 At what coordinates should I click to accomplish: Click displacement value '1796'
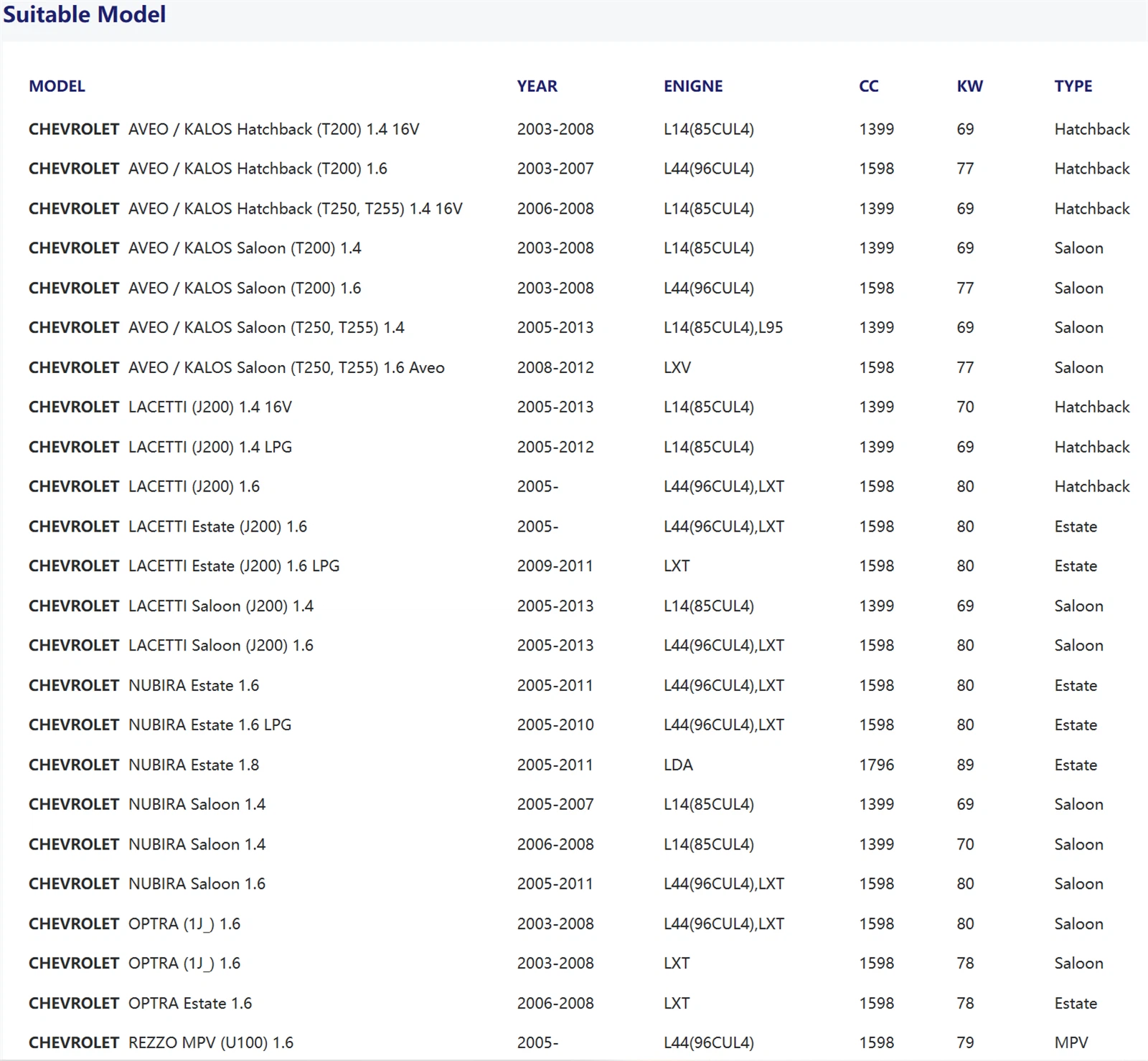877,765
